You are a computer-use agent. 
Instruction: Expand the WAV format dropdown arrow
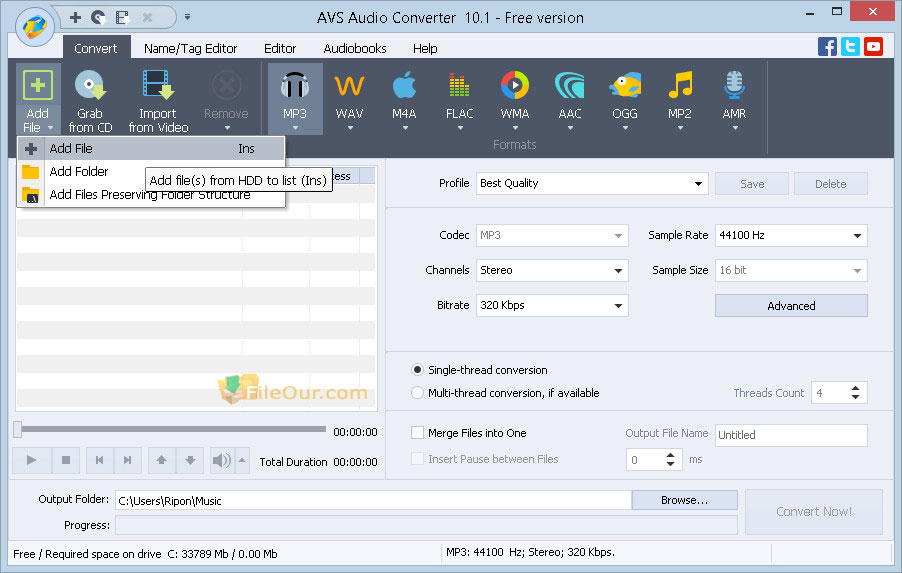[350, 128]
